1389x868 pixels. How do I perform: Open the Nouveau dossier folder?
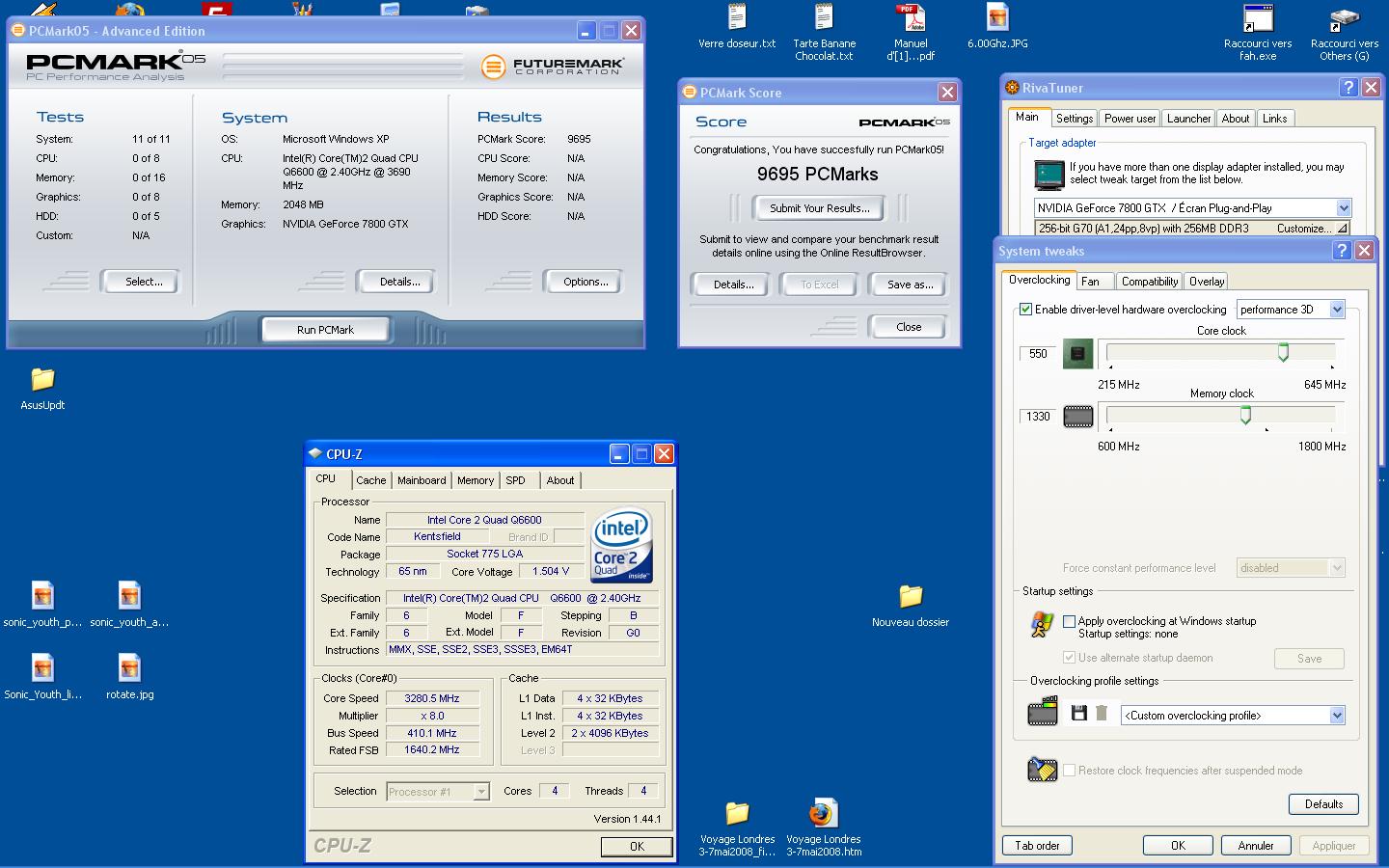(911, 605)
